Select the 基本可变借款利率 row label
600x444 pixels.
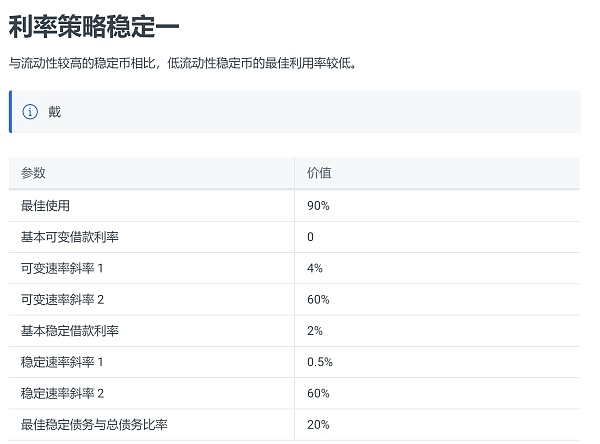pos(70,237)
